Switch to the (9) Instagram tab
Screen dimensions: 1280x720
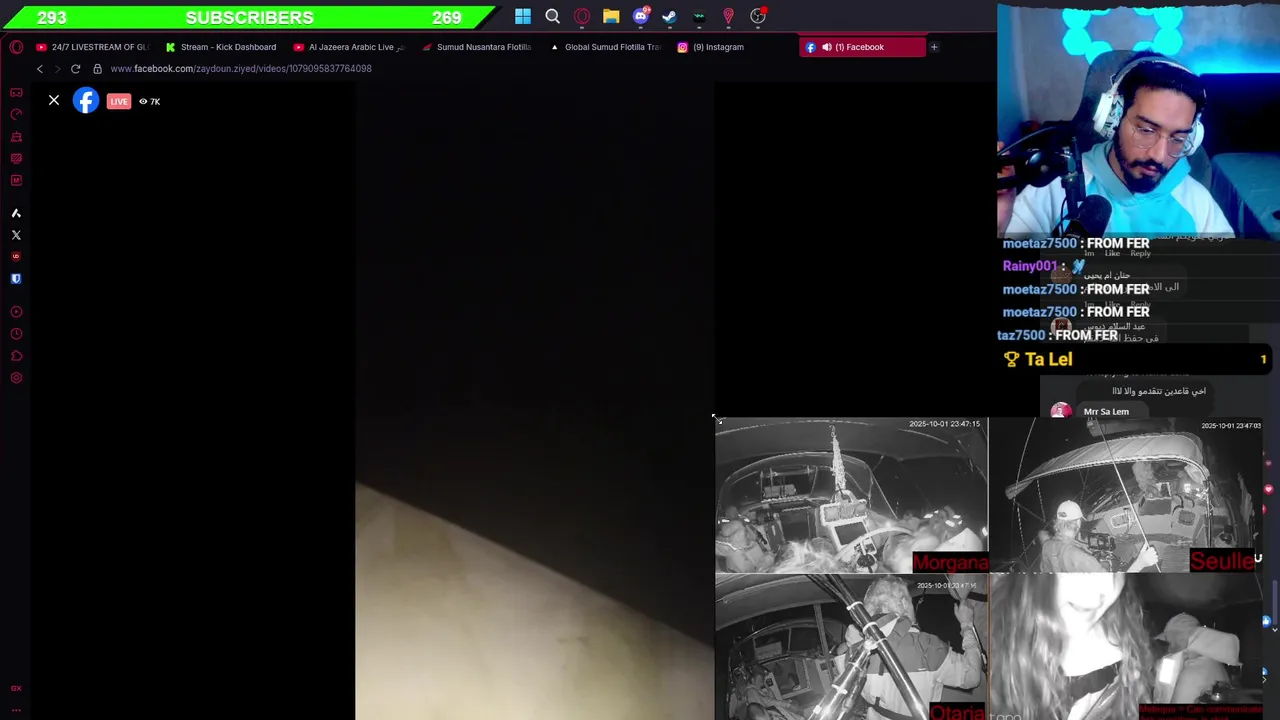pyautogui.click(x=734, y=47)
